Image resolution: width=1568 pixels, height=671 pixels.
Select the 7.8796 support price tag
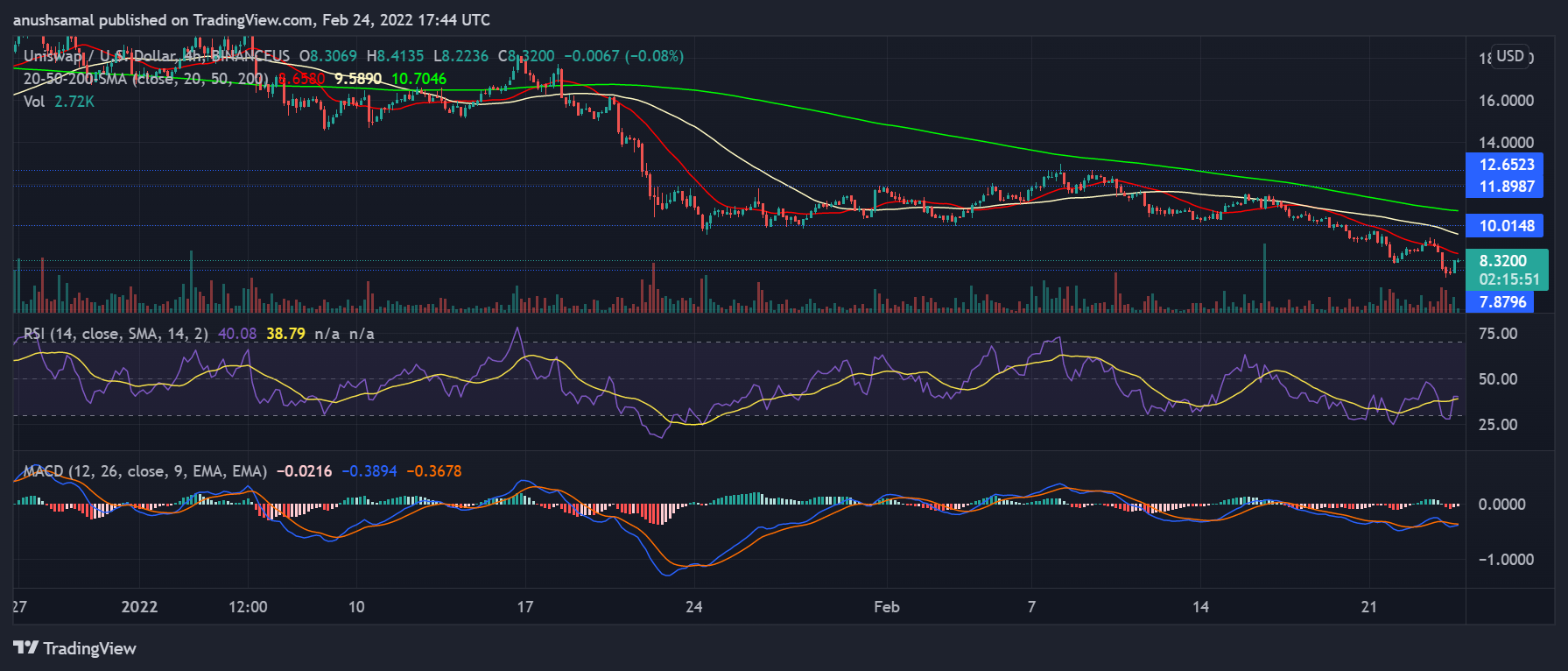point(1502,302)
